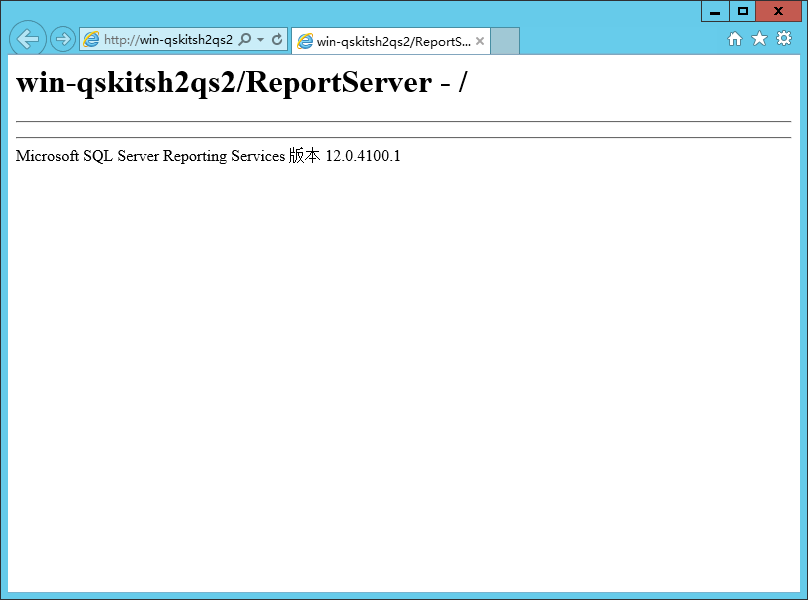Minimize the Internet Explorer window
The width and height of the screenshot is (808, 600).
coord(715,11)
